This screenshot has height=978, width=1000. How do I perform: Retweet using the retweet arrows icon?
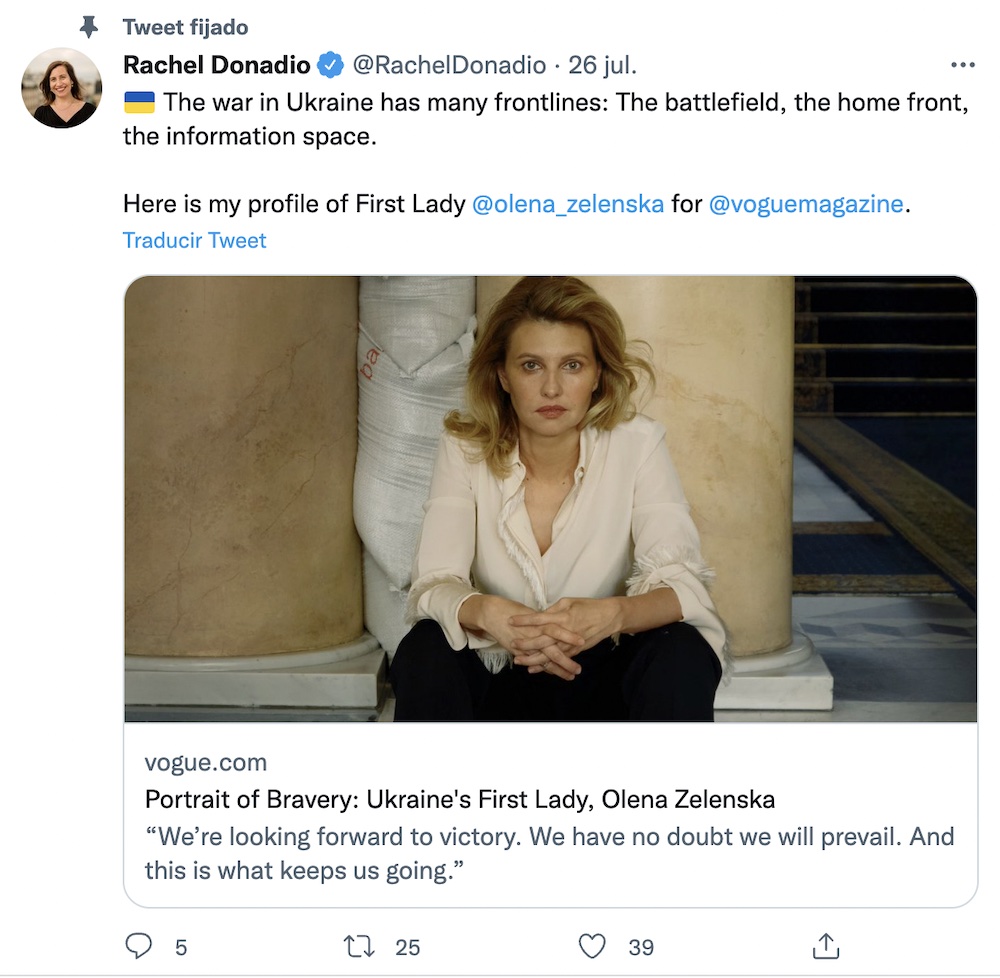pyautogui.click(x=357, y=945)
